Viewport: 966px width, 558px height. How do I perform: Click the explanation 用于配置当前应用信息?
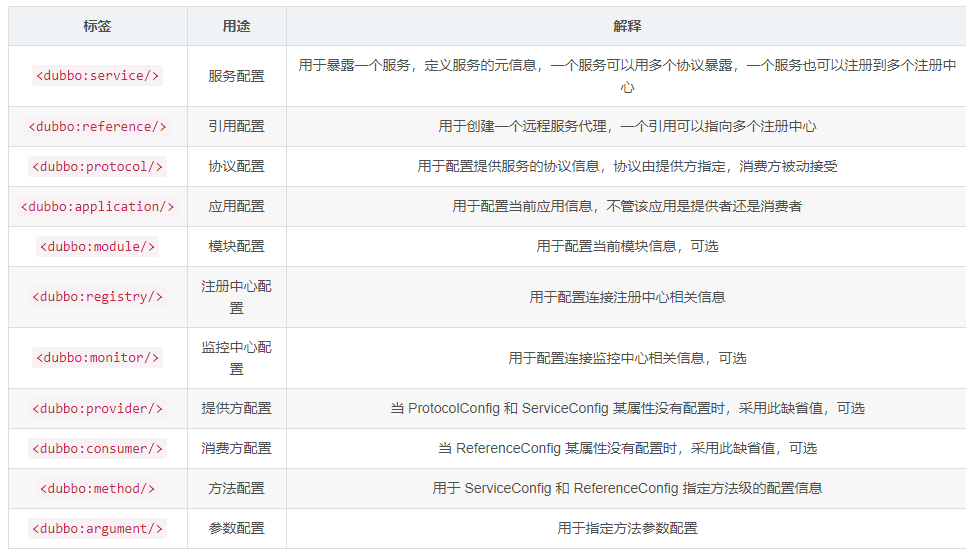(627, 206)
